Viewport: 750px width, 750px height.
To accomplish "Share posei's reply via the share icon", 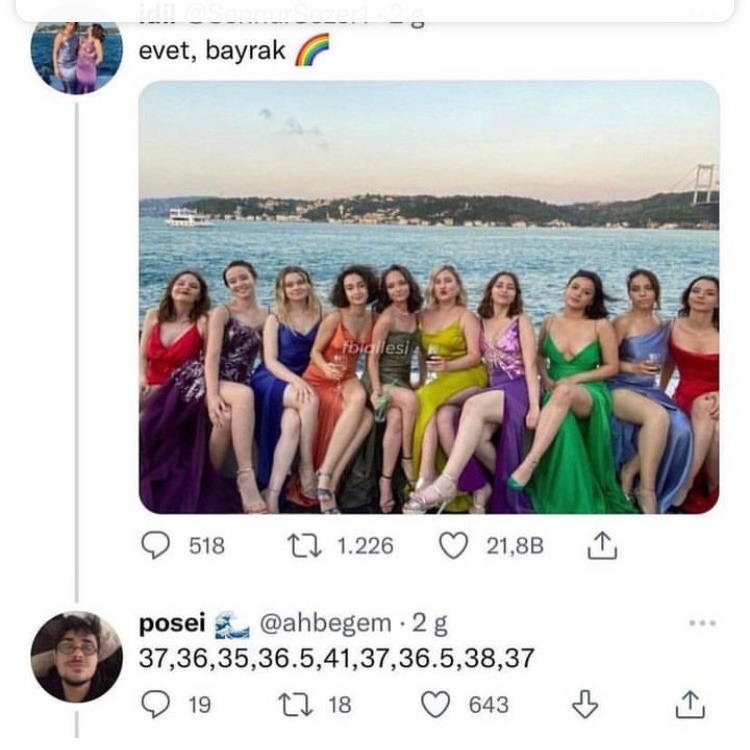I will coord(689,705).
